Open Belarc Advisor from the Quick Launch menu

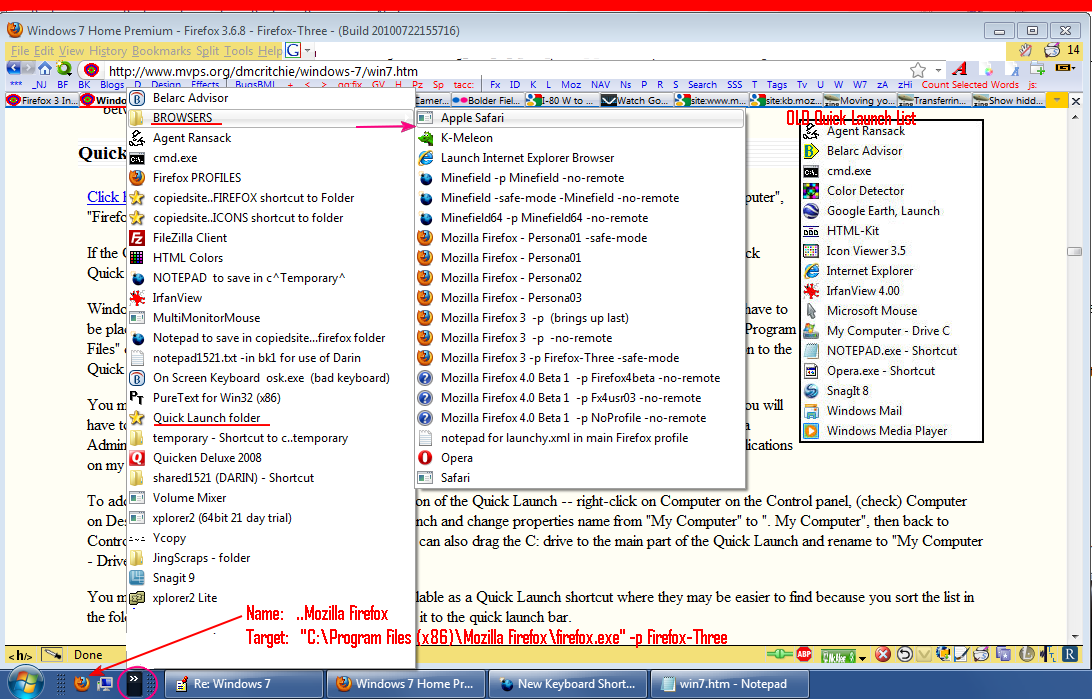tap(272, 98)
